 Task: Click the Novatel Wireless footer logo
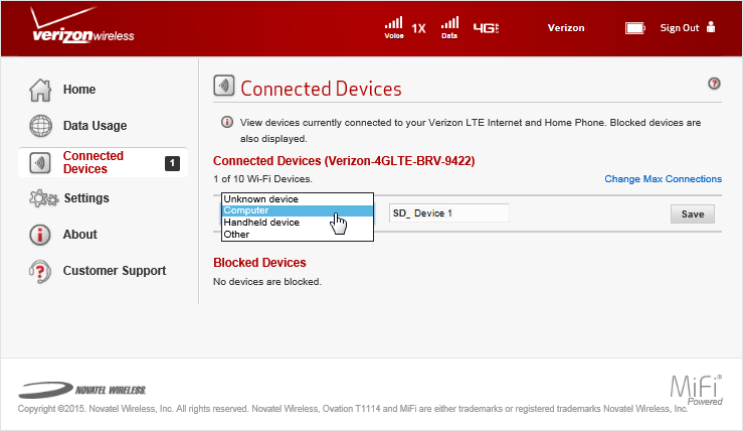pyautogui.click(x=82, y=389)
